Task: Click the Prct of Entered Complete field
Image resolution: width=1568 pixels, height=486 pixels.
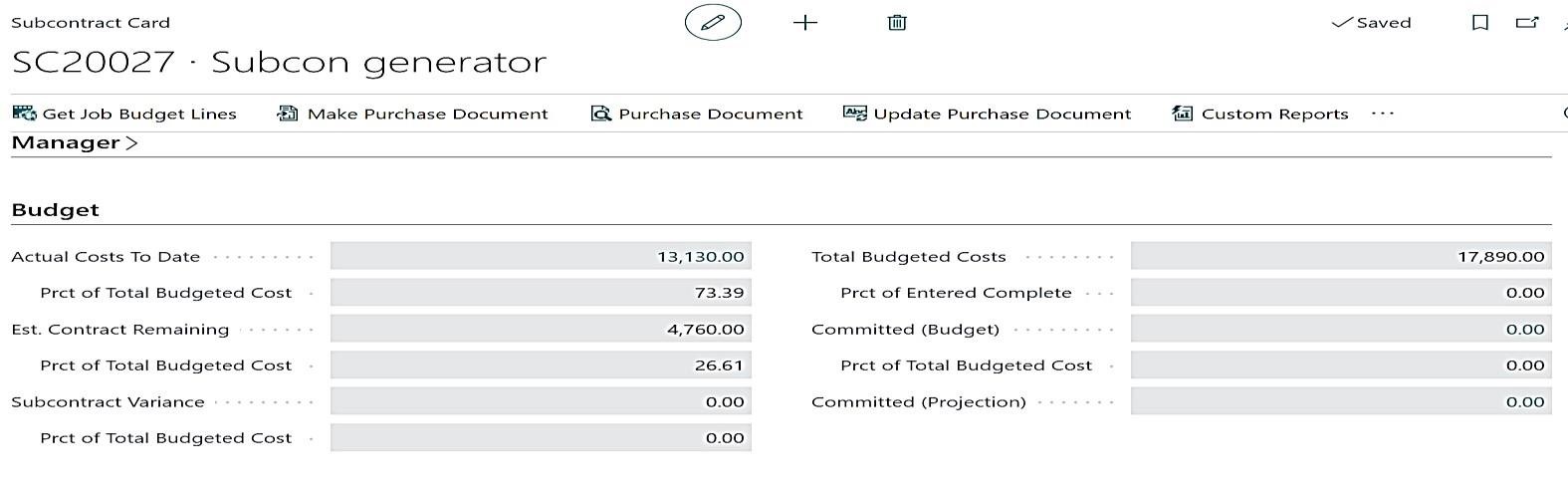Action: 1340,293
